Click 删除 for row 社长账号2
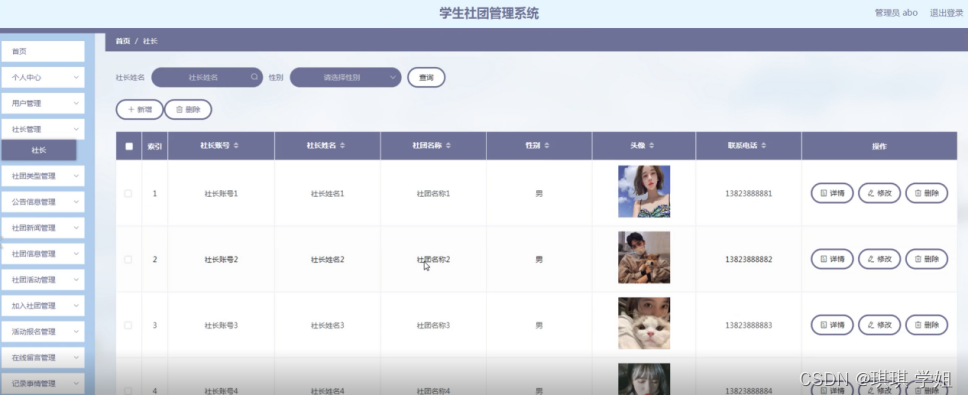Image resolution: width=968 pixels, height=398 pixels. tap(927, 259)
